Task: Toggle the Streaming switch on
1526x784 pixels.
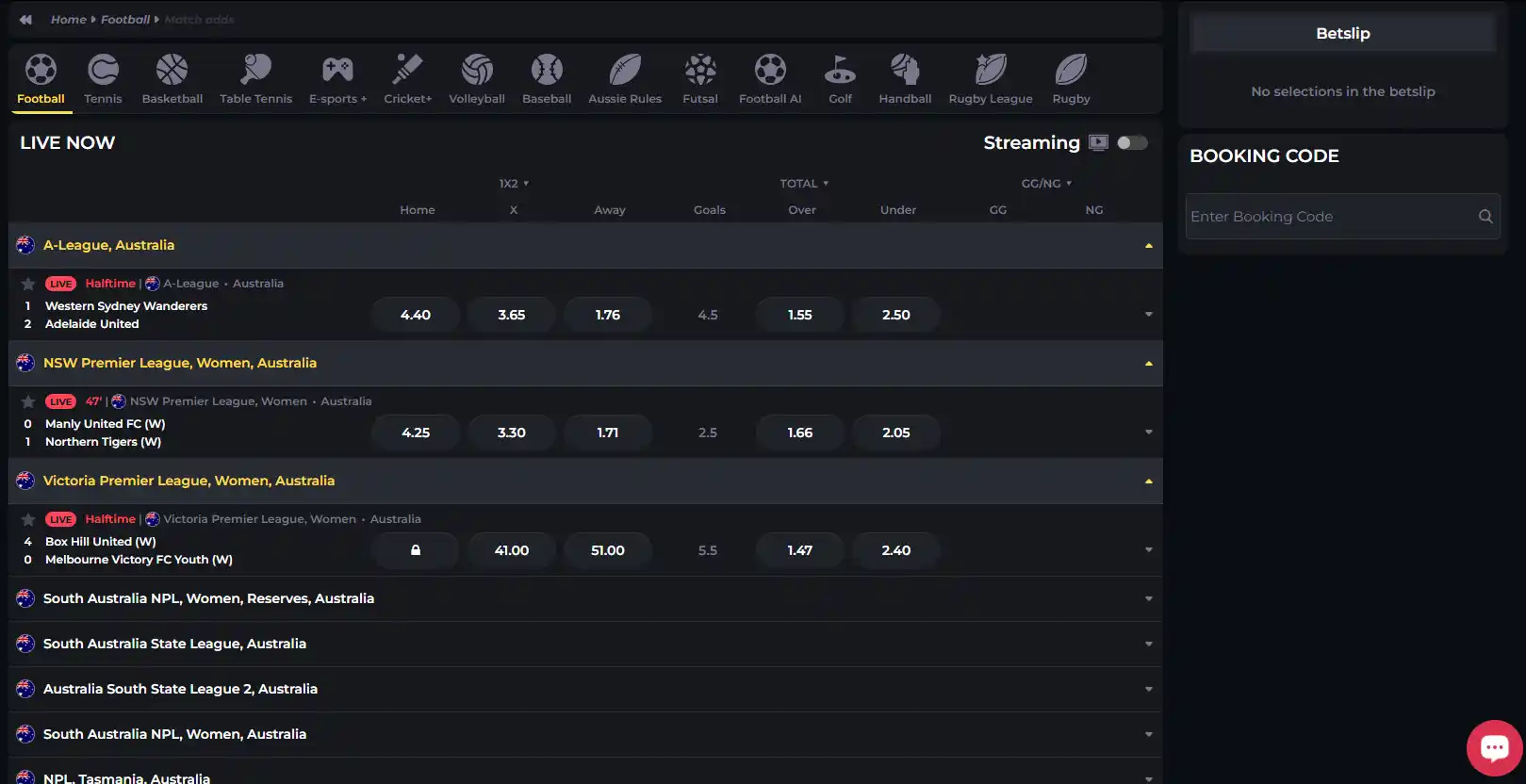Action: [1132, 142]
